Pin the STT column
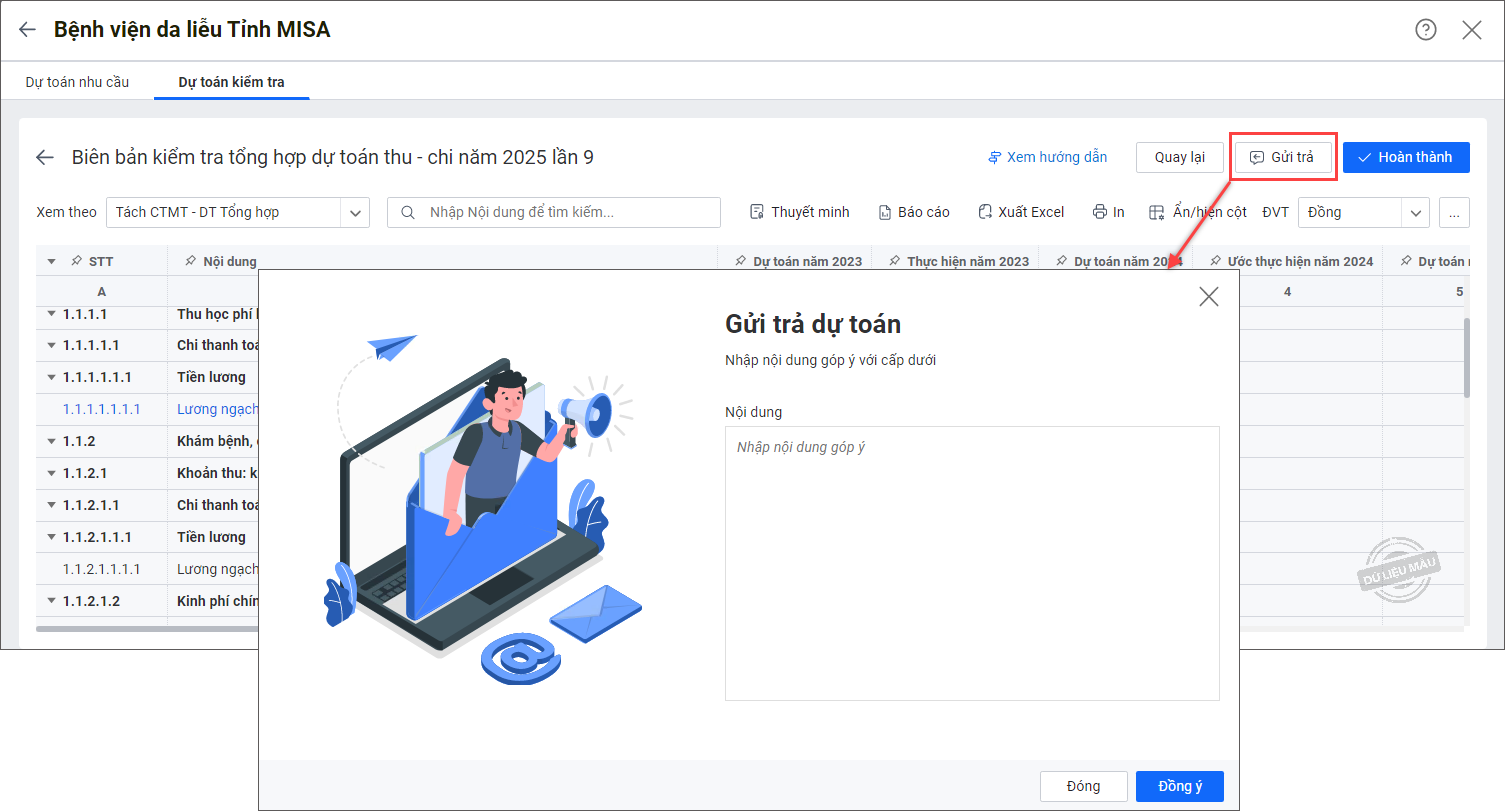Image resolution: width=1505 pixels, height=811 pixels. [x=76, y=261]
